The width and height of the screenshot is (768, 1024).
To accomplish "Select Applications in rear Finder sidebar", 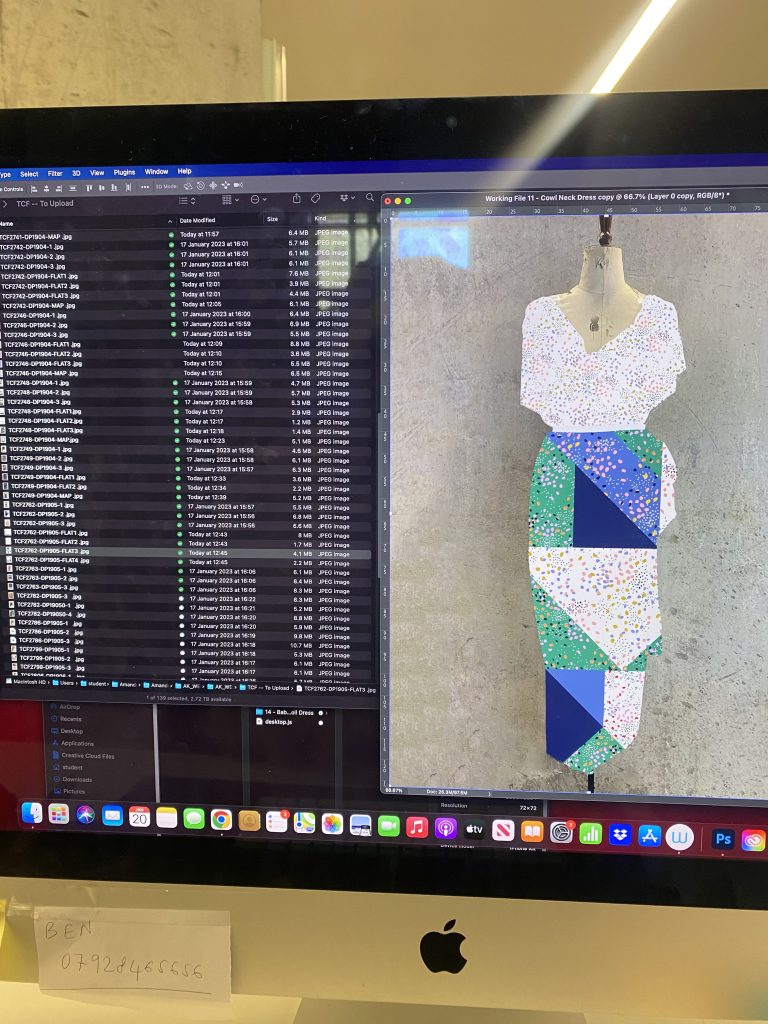I will click(72, 743).
